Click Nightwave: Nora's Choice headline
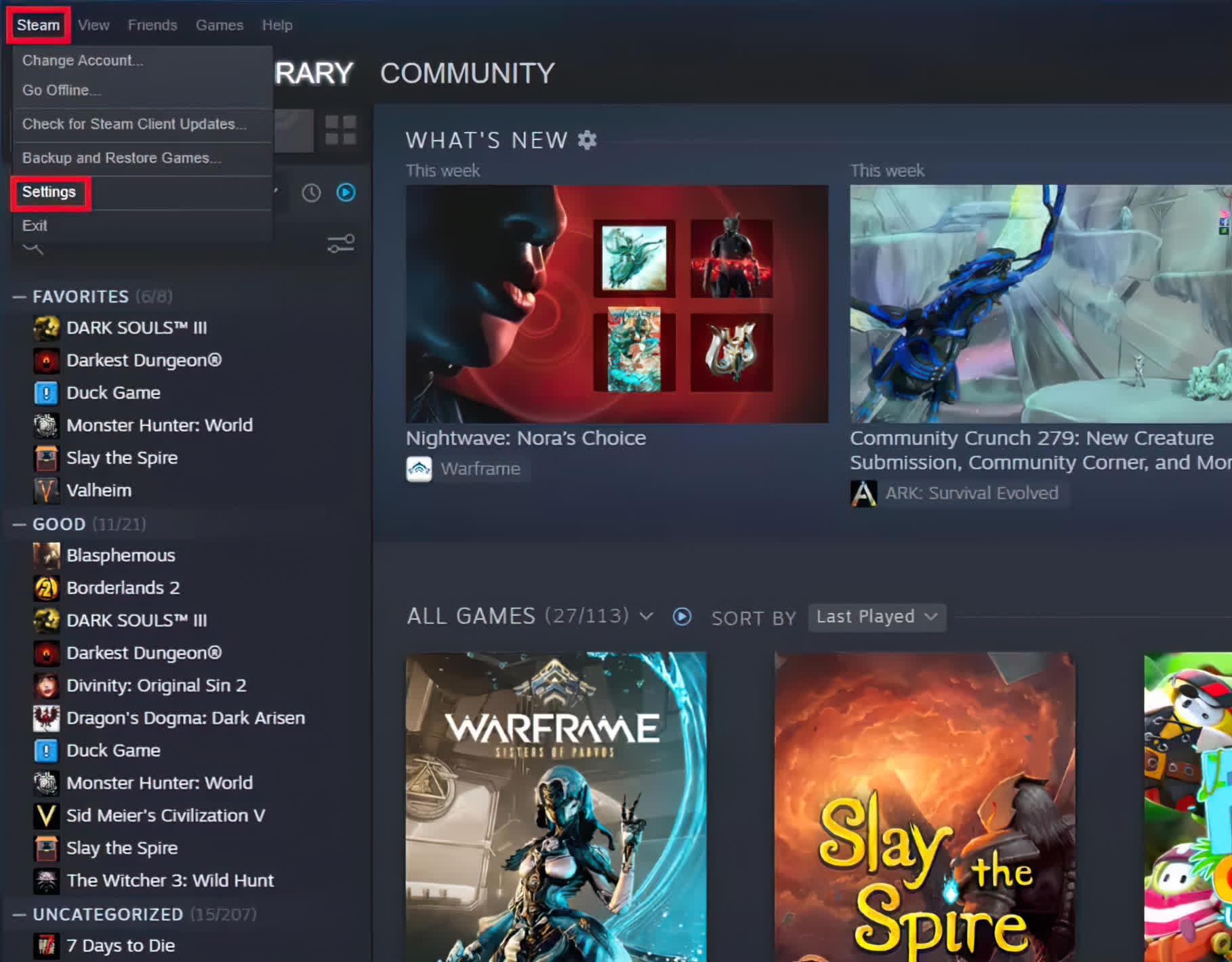 coord(526,438)
